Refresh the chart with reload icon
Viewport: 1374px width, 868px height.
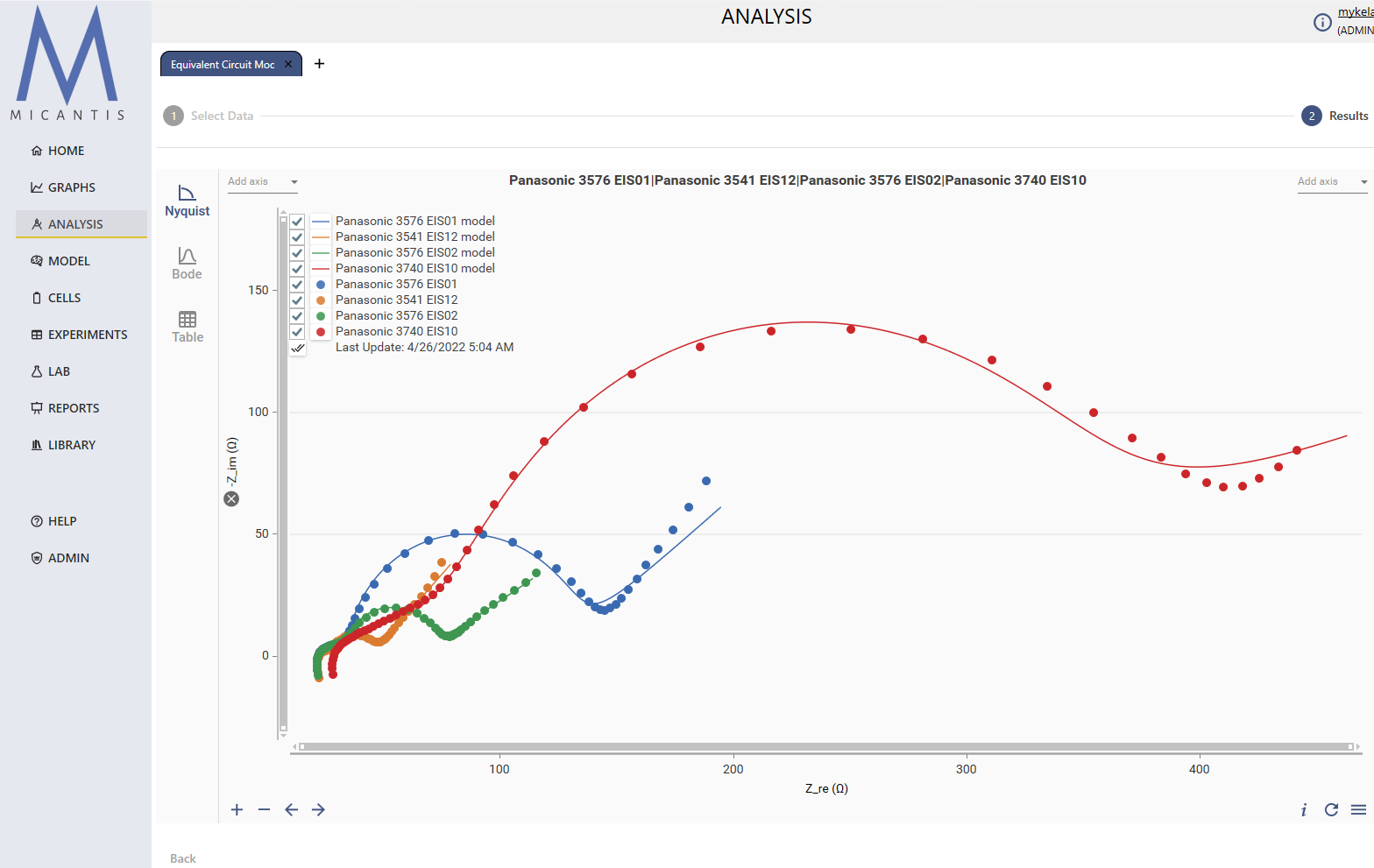coord(1331,809)
